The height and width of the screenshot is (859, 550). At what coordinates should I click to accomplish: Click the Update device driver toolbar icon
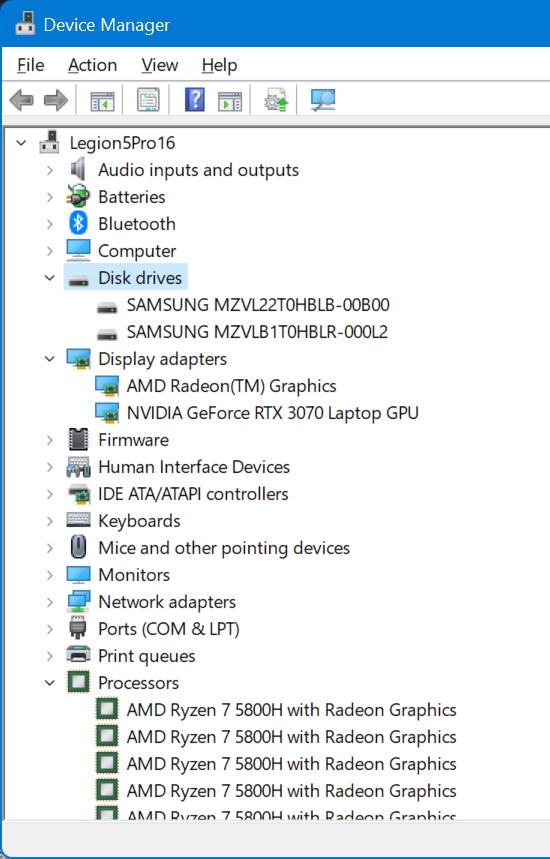click(276, 100)
